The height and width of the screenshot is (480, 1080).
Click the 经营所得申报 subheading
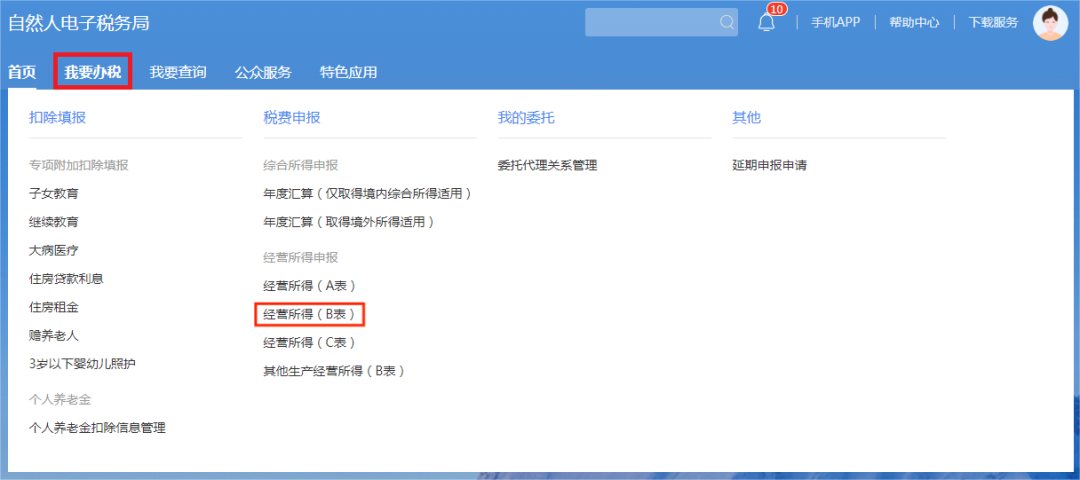pyautogui.click(x=300, y=258)
